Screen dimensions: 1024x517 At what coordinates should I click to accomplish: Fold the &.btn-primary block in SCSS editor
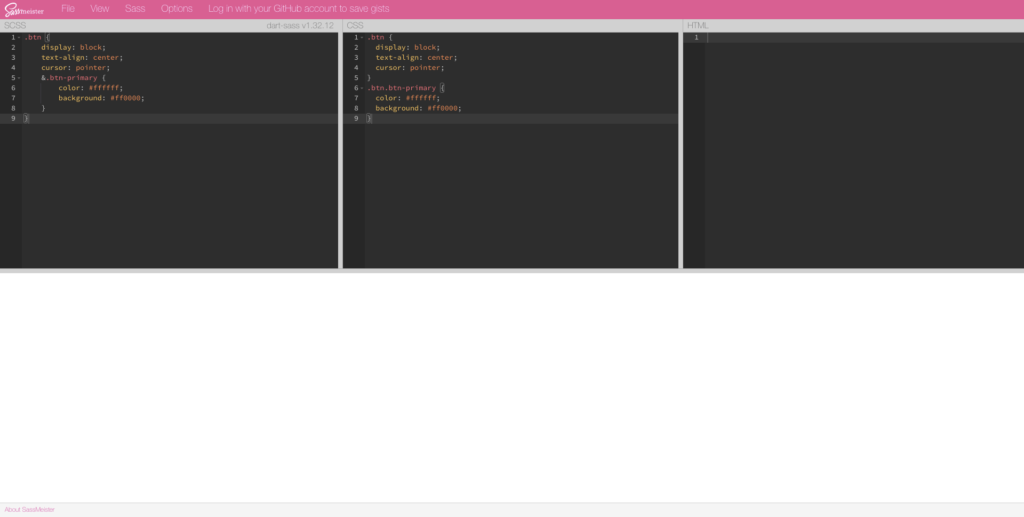tap(19, 78)
